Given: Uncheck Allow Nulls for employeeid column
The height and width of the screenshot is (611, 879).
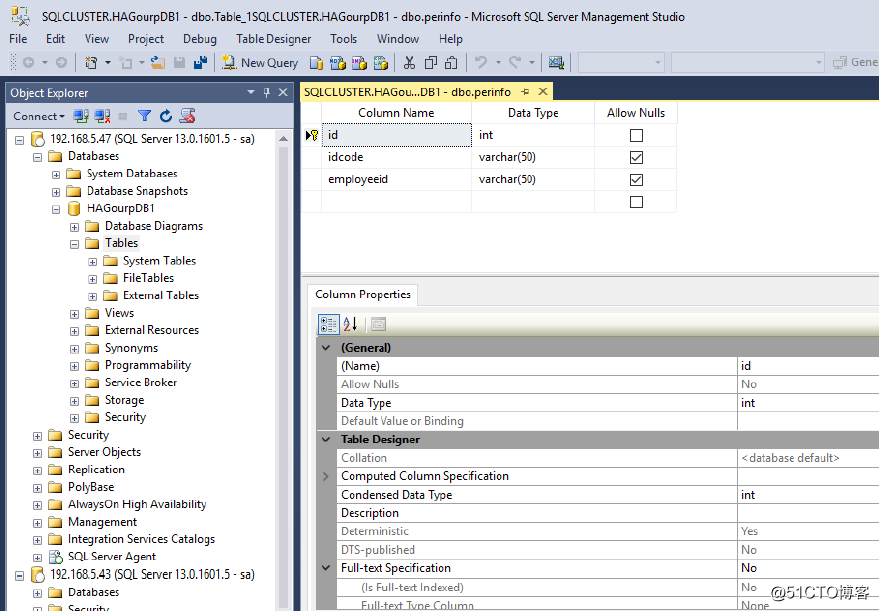Looking at the screenshot, I should click(636, 180).
